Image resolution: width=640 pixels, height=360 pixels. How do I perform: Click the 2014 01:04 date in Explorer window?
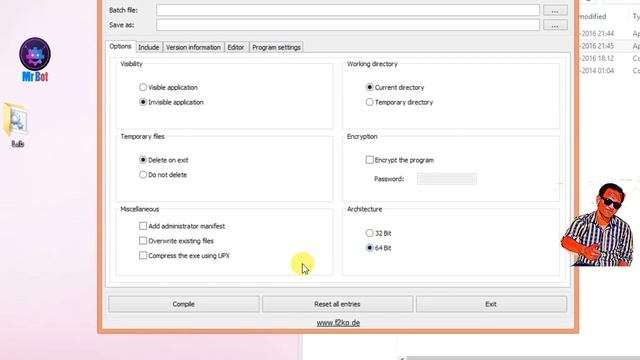tap(598, 71)
